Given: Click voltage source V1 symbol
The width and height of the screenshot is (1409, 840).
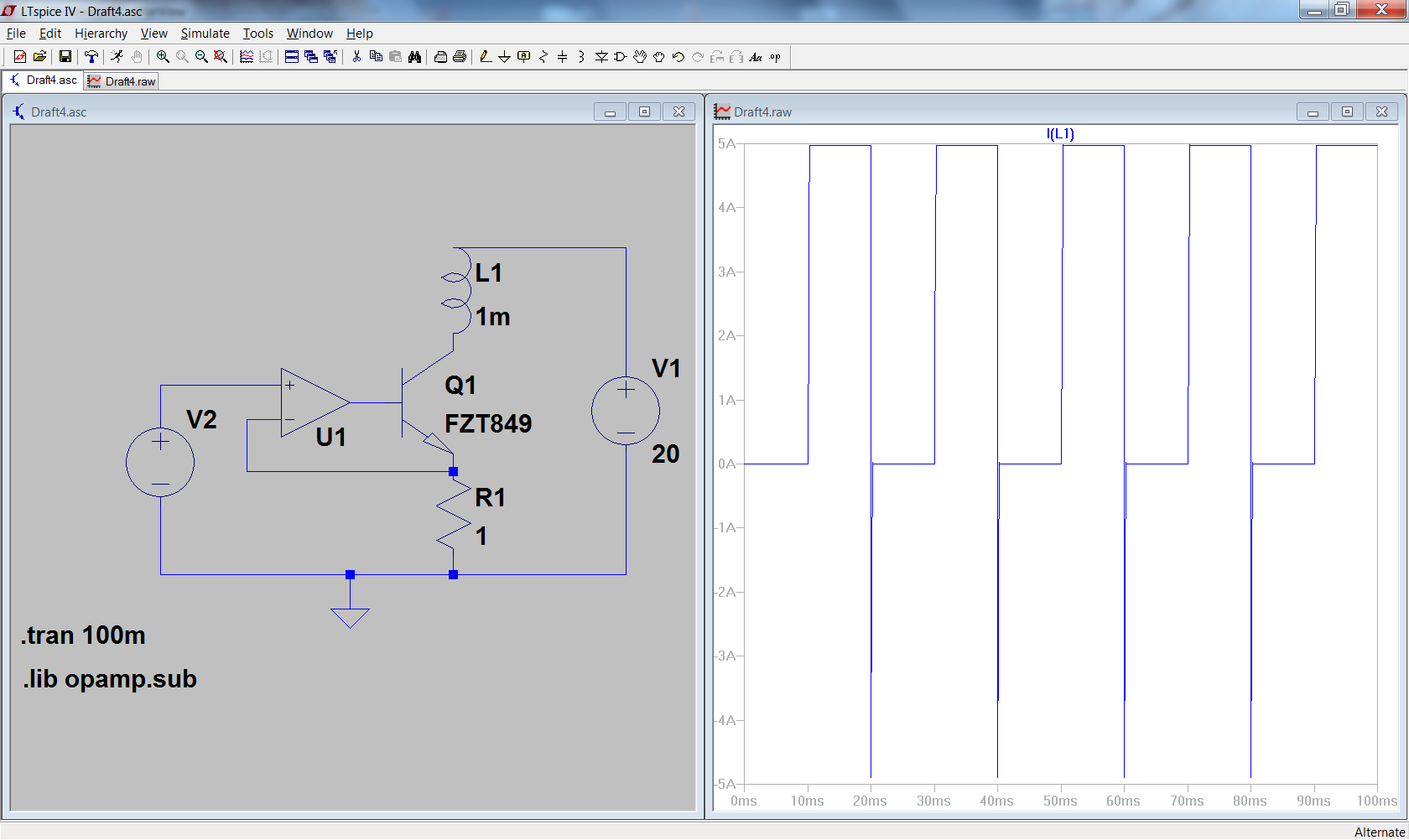Looking at the screenshot, I should tap(626, 411).
